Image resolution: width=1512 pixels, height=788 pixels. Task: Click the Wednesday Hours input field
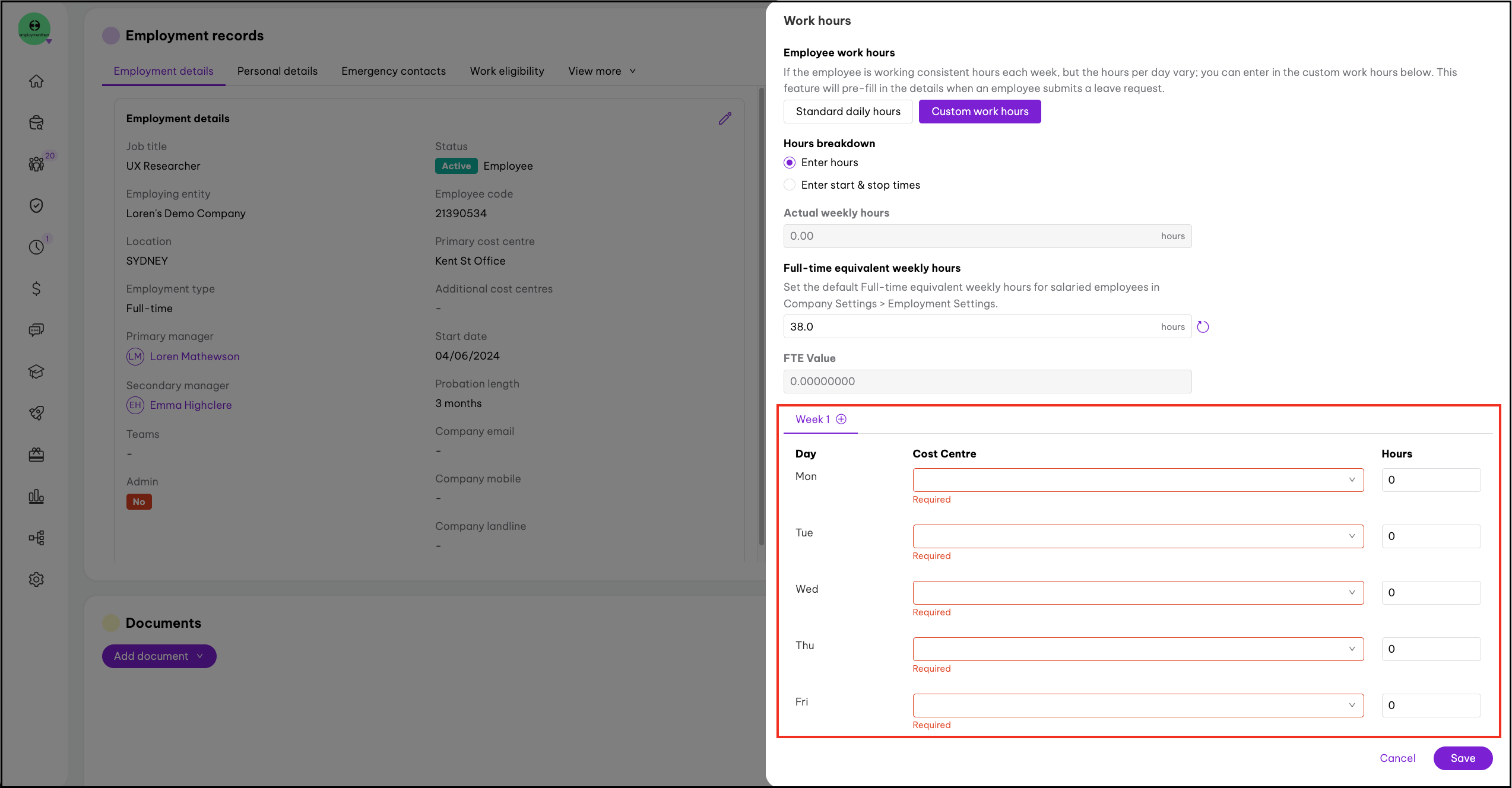click(x=1431, y=593)
